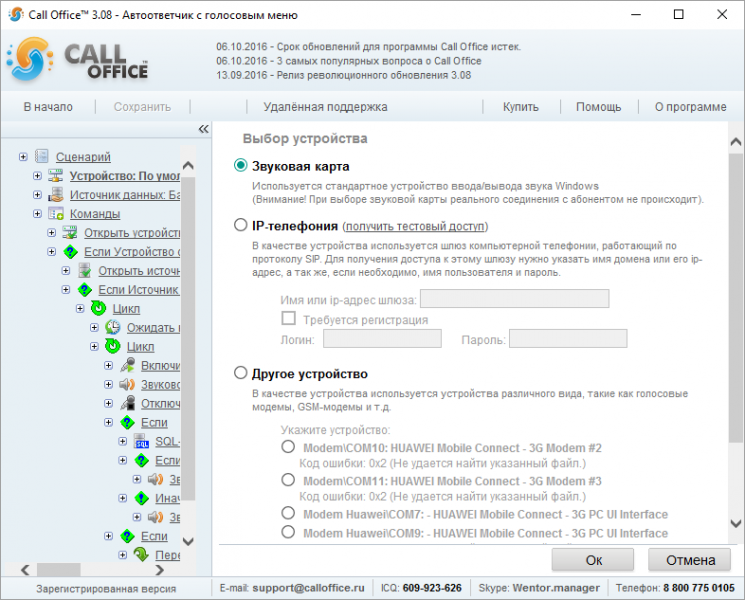This screenshot has height=600, width=745.
Task: Open the Помощь menu item
Action: [x=598, y=107]
